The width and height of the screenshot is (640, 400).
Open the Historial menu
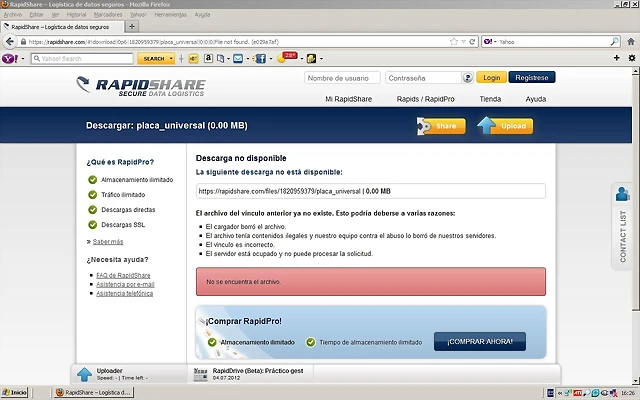point(76,15)
